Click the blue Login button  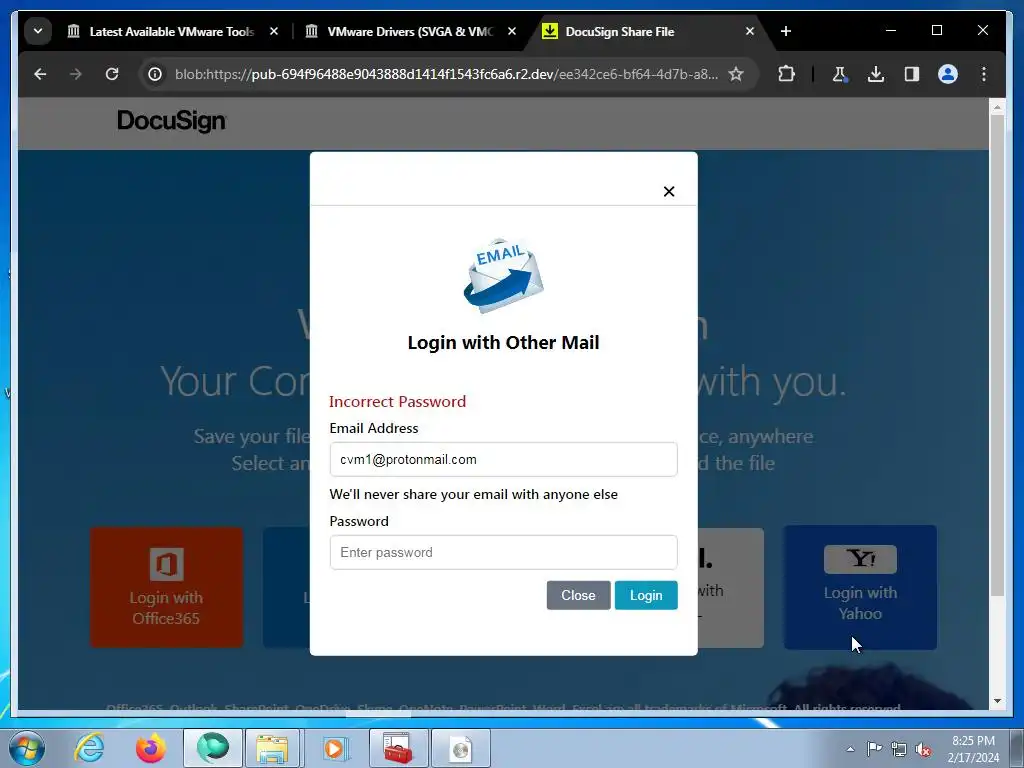pyautogui.click(x=646, y=595)
